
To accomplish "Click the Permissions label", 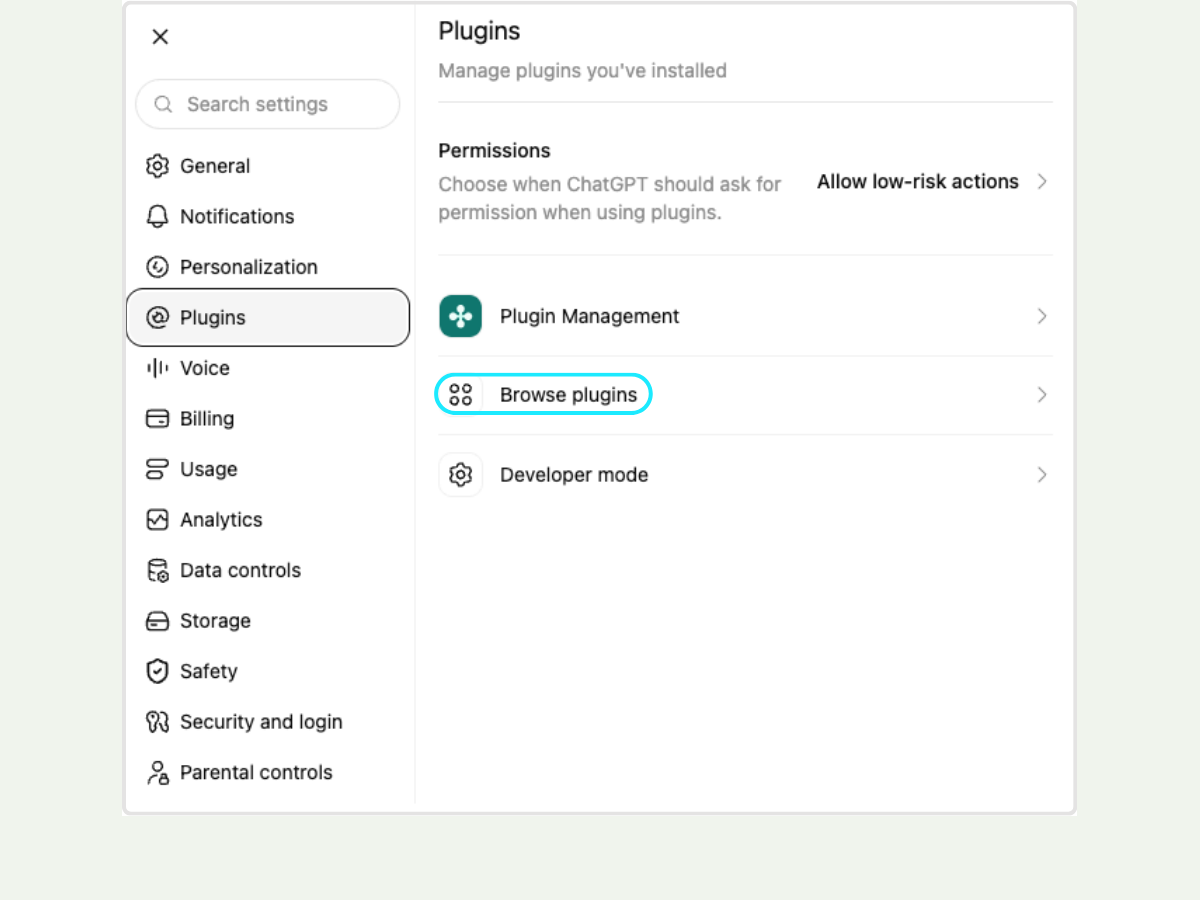I will click(x=494, y=151).
